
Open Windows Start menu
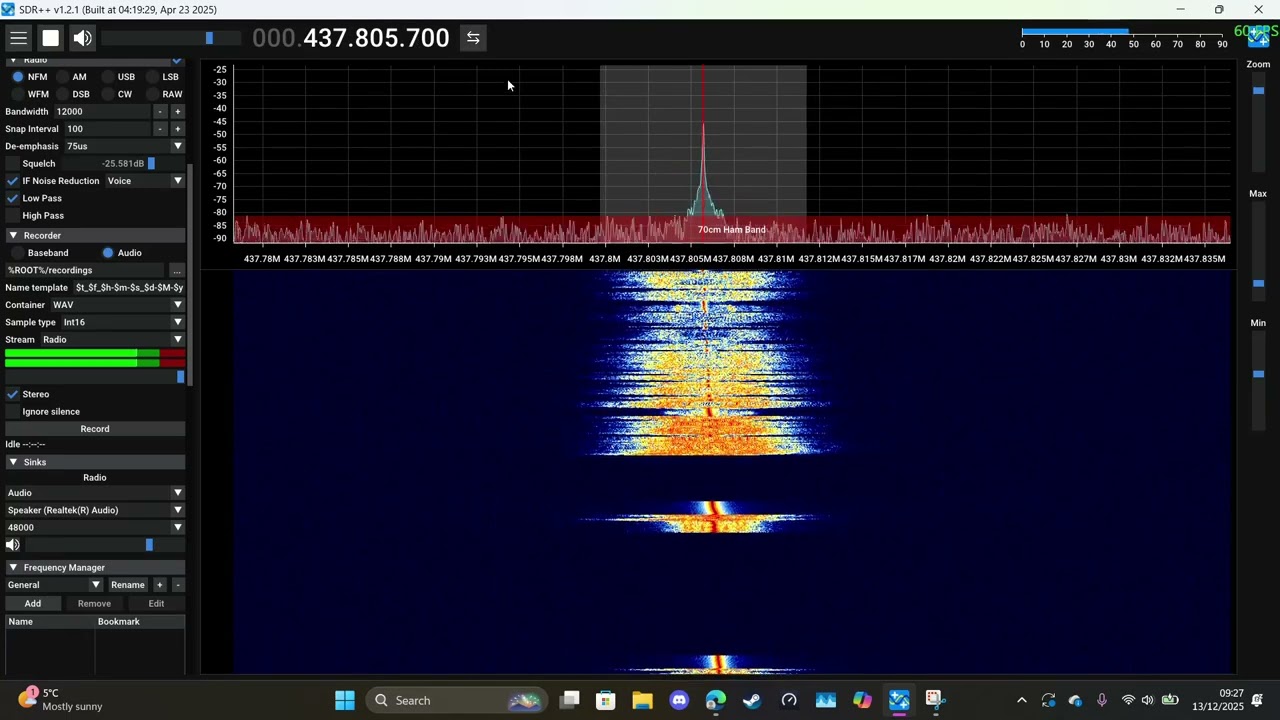click(345, 700)
